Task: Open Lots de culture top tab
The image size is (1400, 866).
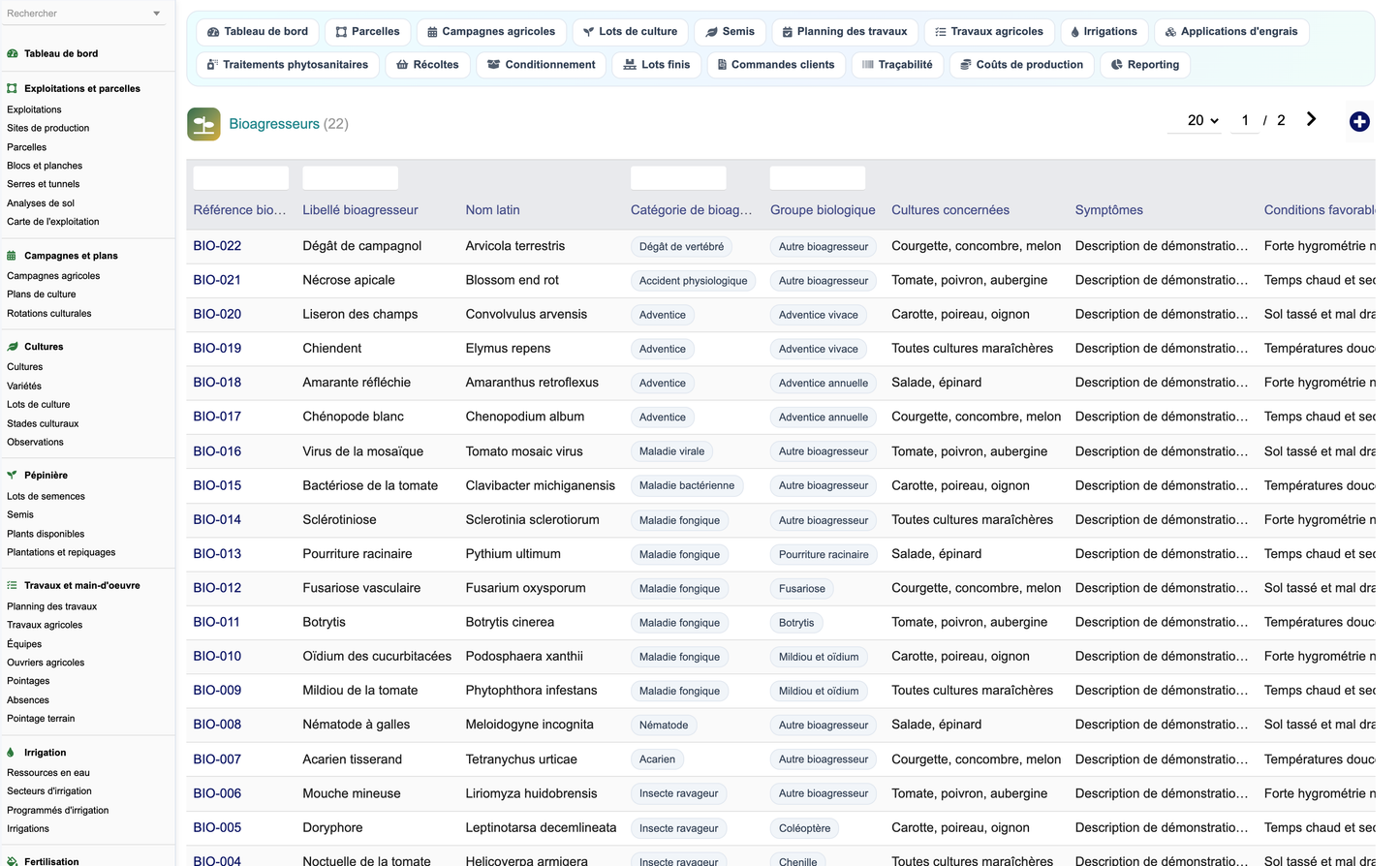Action: pyautogui.click(x=631, y=32)
